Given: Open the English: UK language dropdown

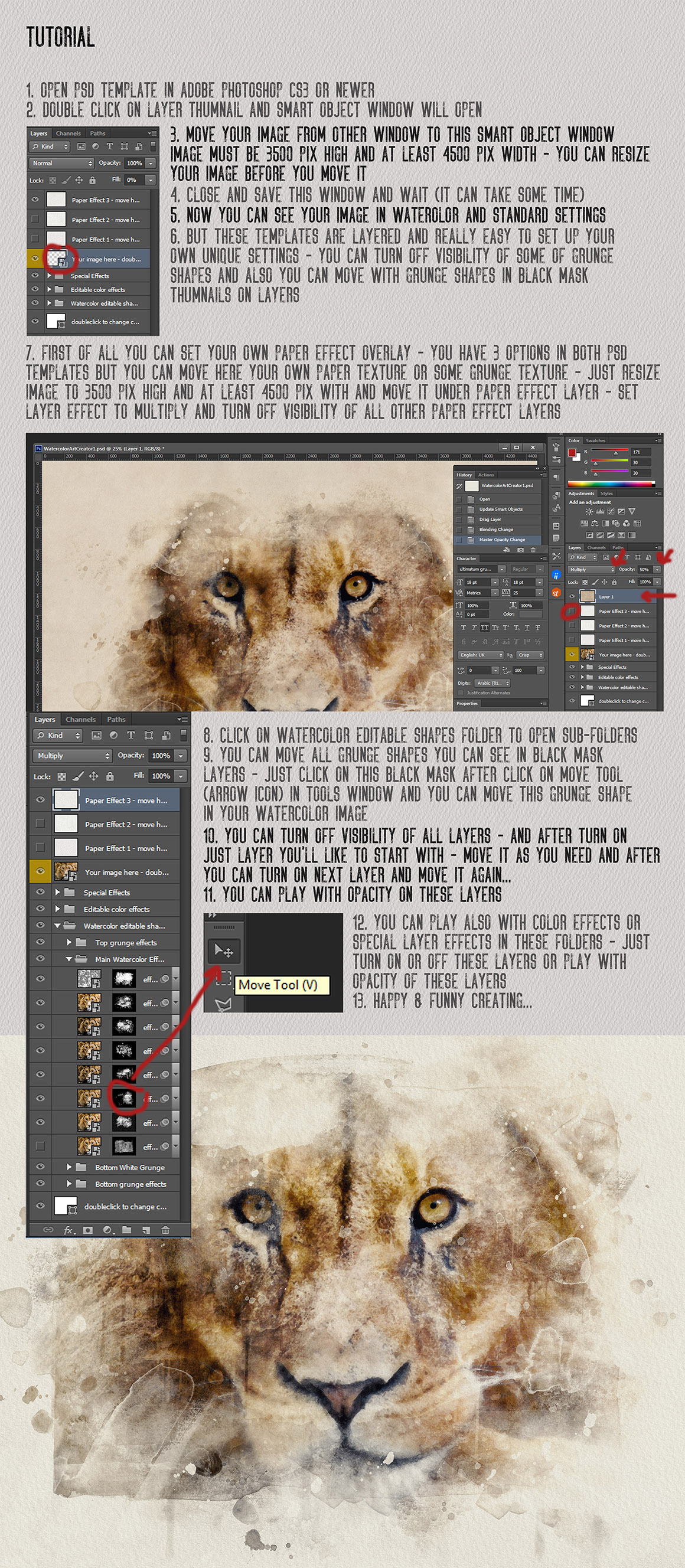Looking at the screenshot, I should click(481, 655).
